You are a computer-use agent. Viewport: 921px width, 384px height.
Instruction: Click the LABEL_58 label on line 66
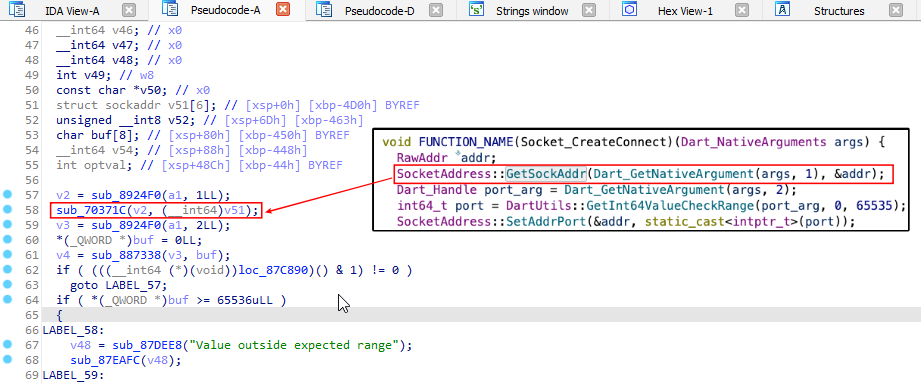pyautogui.click(x=70, y=330)
